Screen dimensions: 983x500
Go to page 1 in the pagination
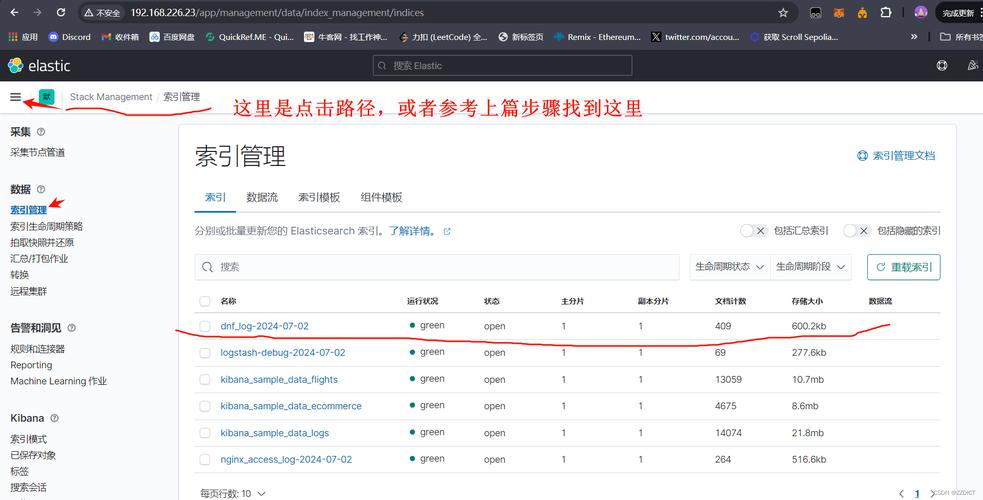click(917, 494)
